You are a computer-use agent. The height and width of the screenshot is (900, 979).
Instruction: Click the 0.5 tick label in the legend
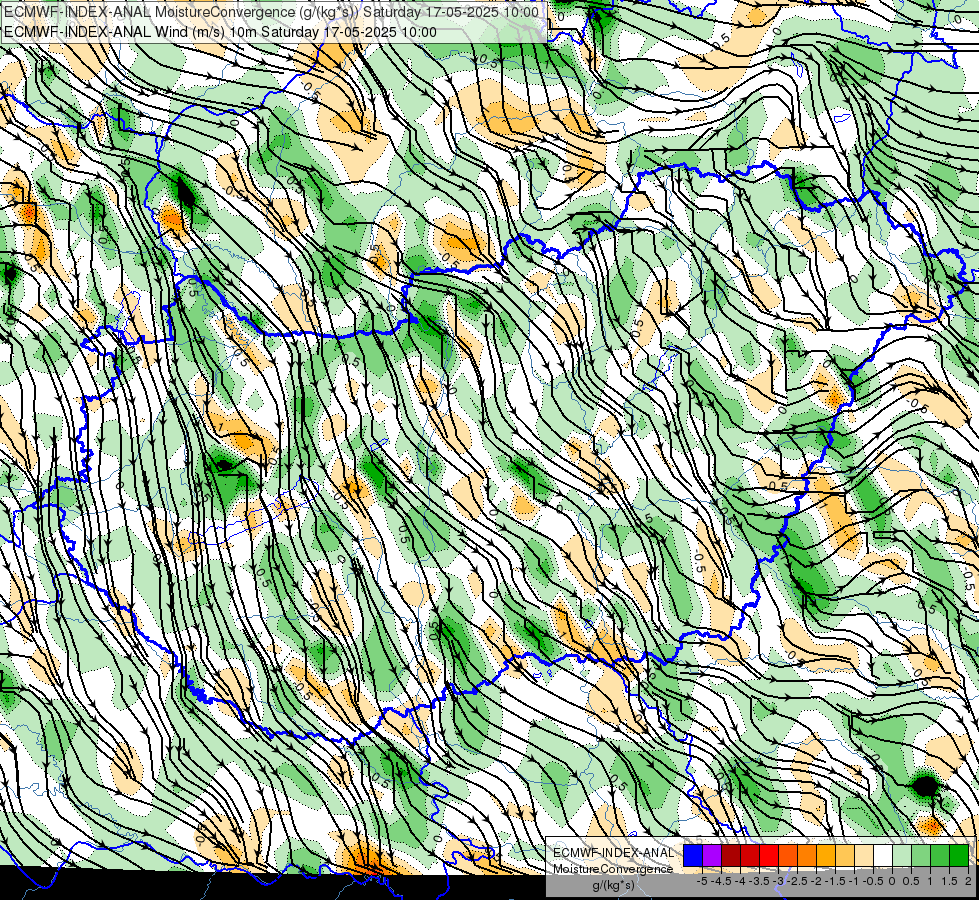pyautogui.click(x=911, y=881)
